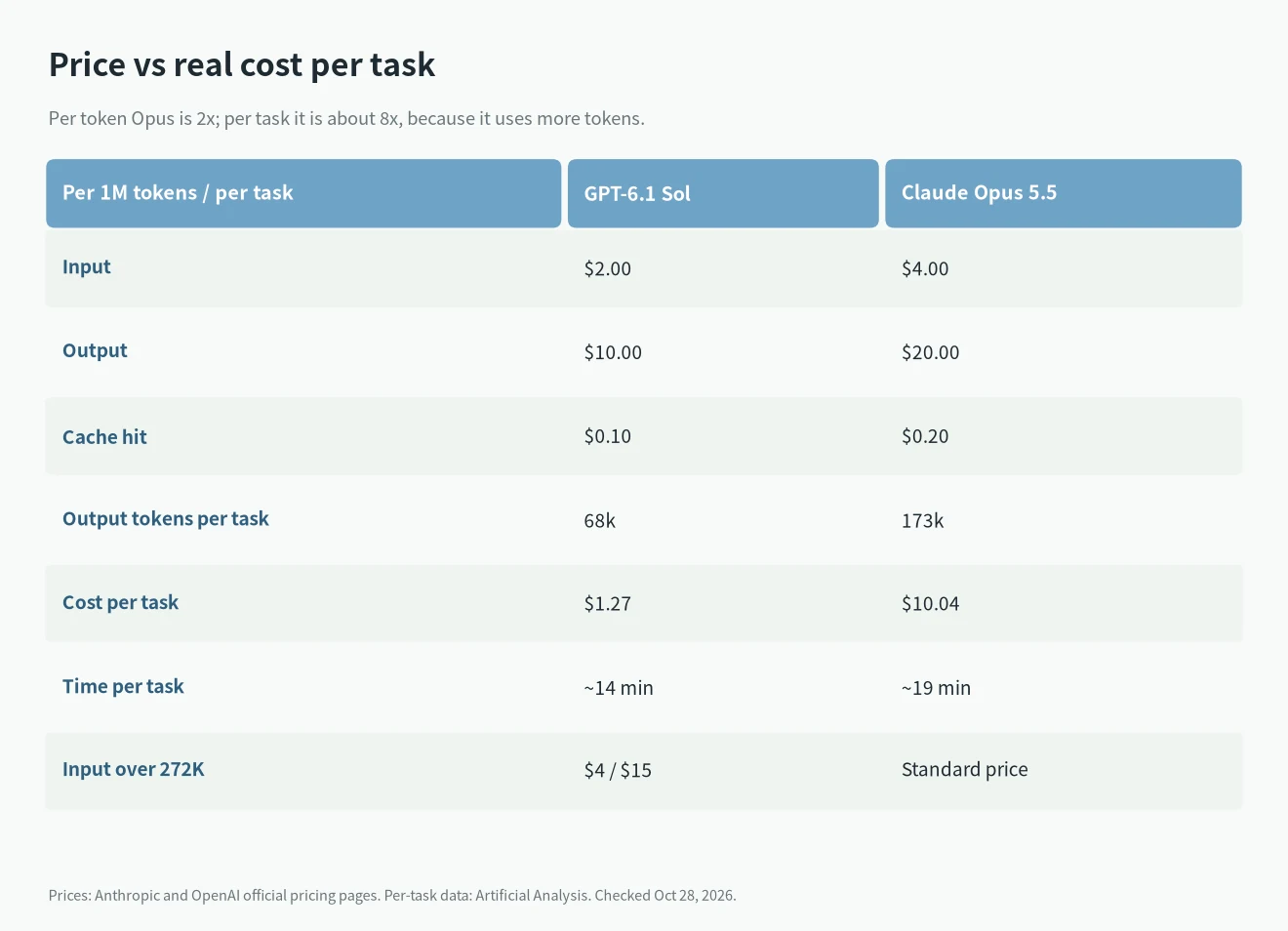Click the '~19 min' time cell
Image resolution: width=1288 pixels, height=931 pixels.
936,688
